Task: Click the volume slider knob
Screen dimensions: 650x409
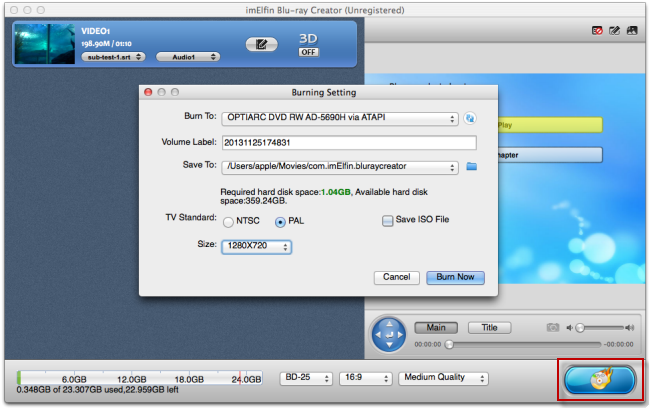Action: tap(580, 328)
